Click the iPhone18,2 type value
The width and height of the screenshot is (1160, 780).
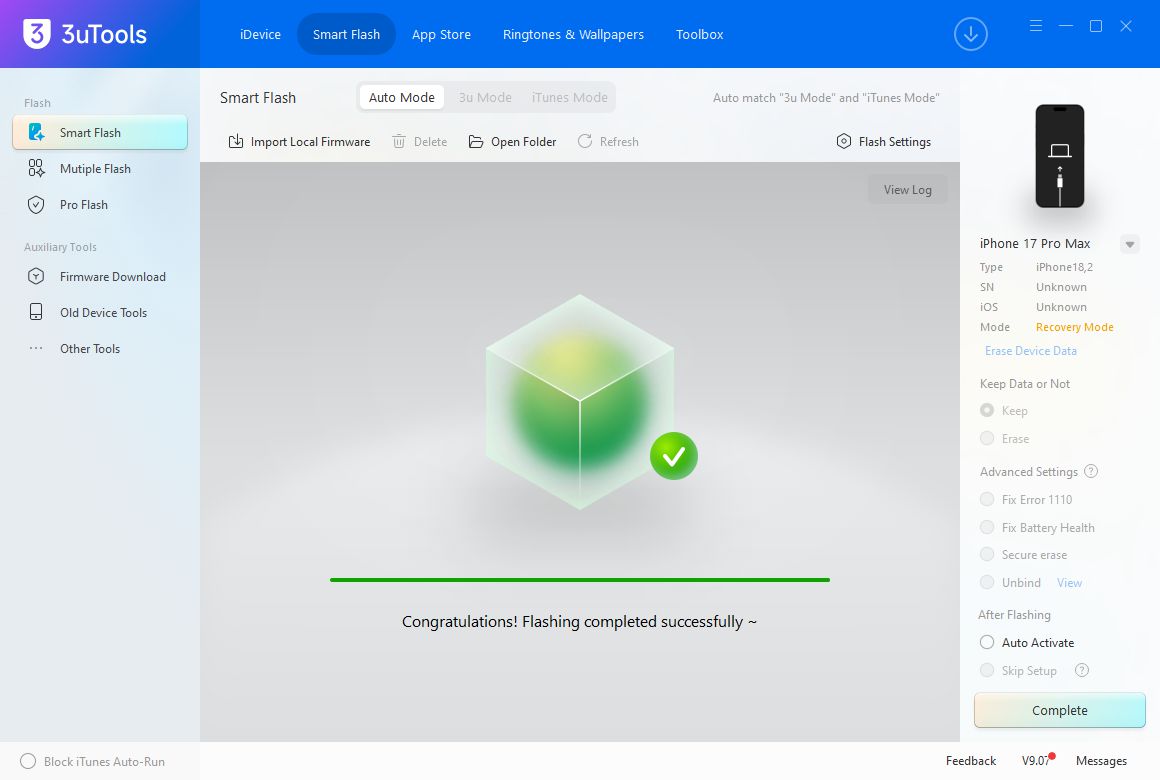[x=1064, y=267]
